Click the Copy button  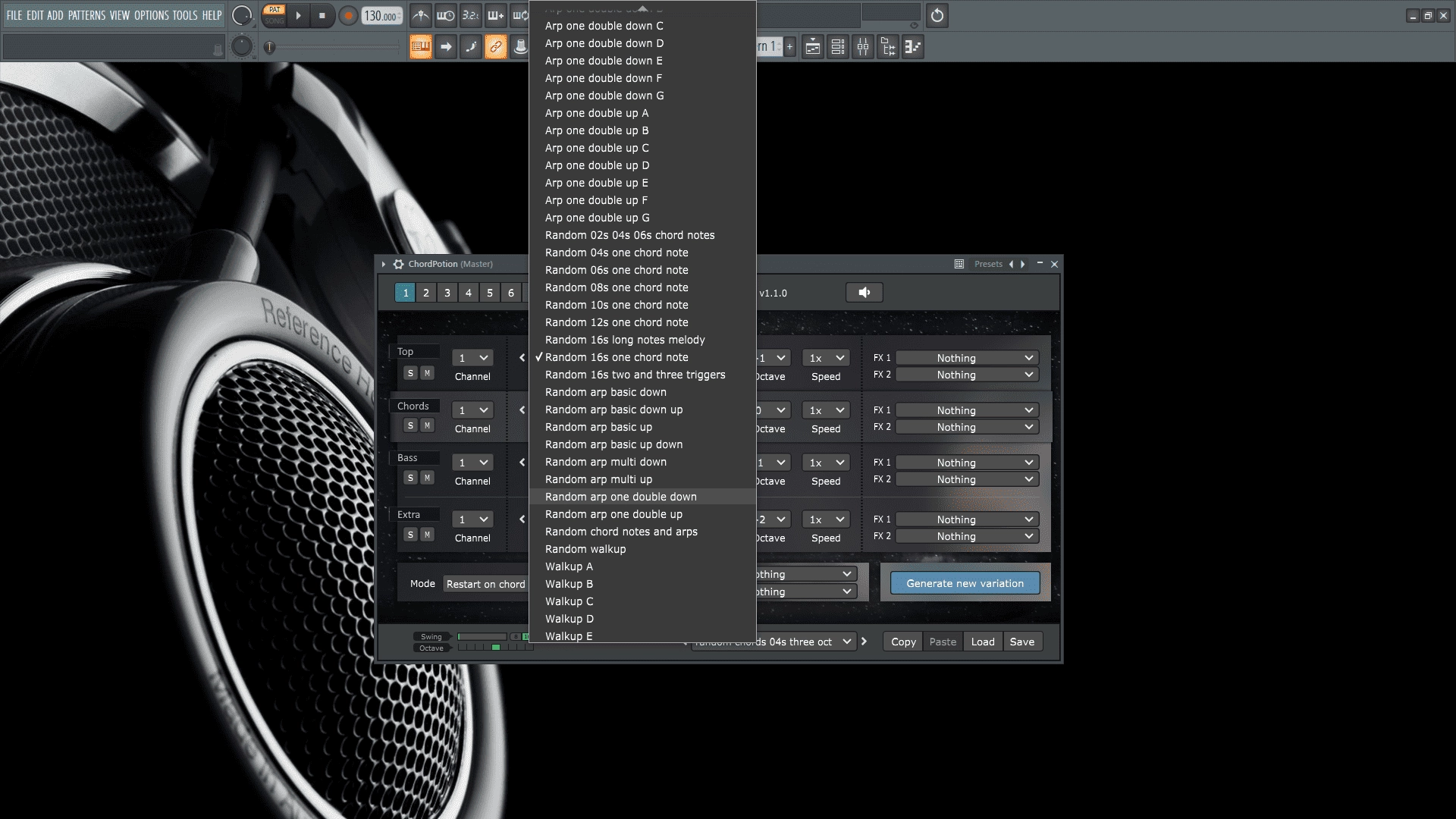click(903, 642)
